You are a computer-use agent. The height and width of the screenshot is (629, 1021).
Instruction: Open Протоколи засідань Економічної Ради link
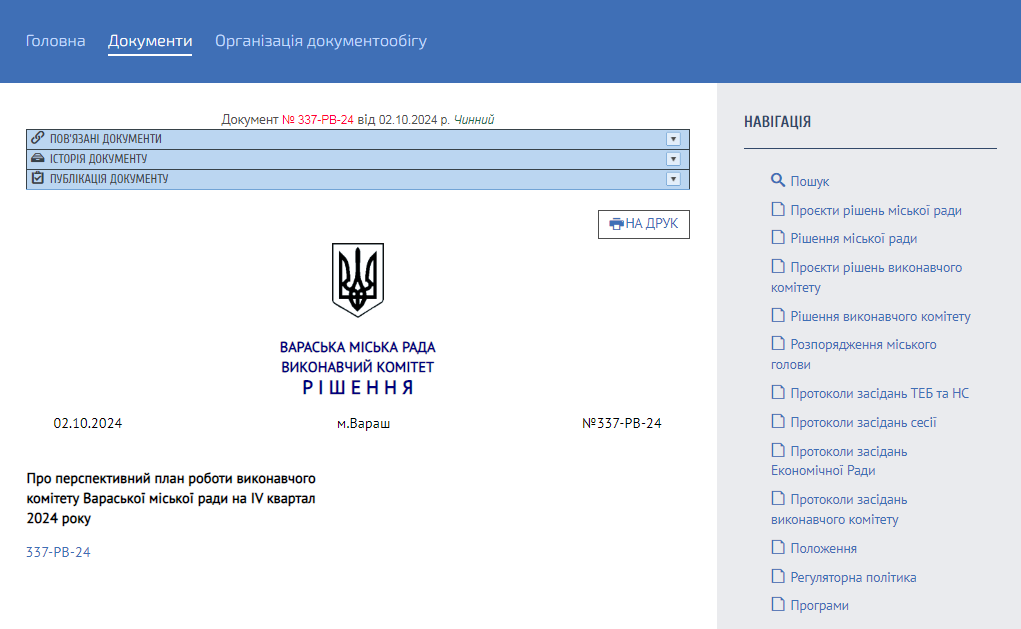[839, 461]
